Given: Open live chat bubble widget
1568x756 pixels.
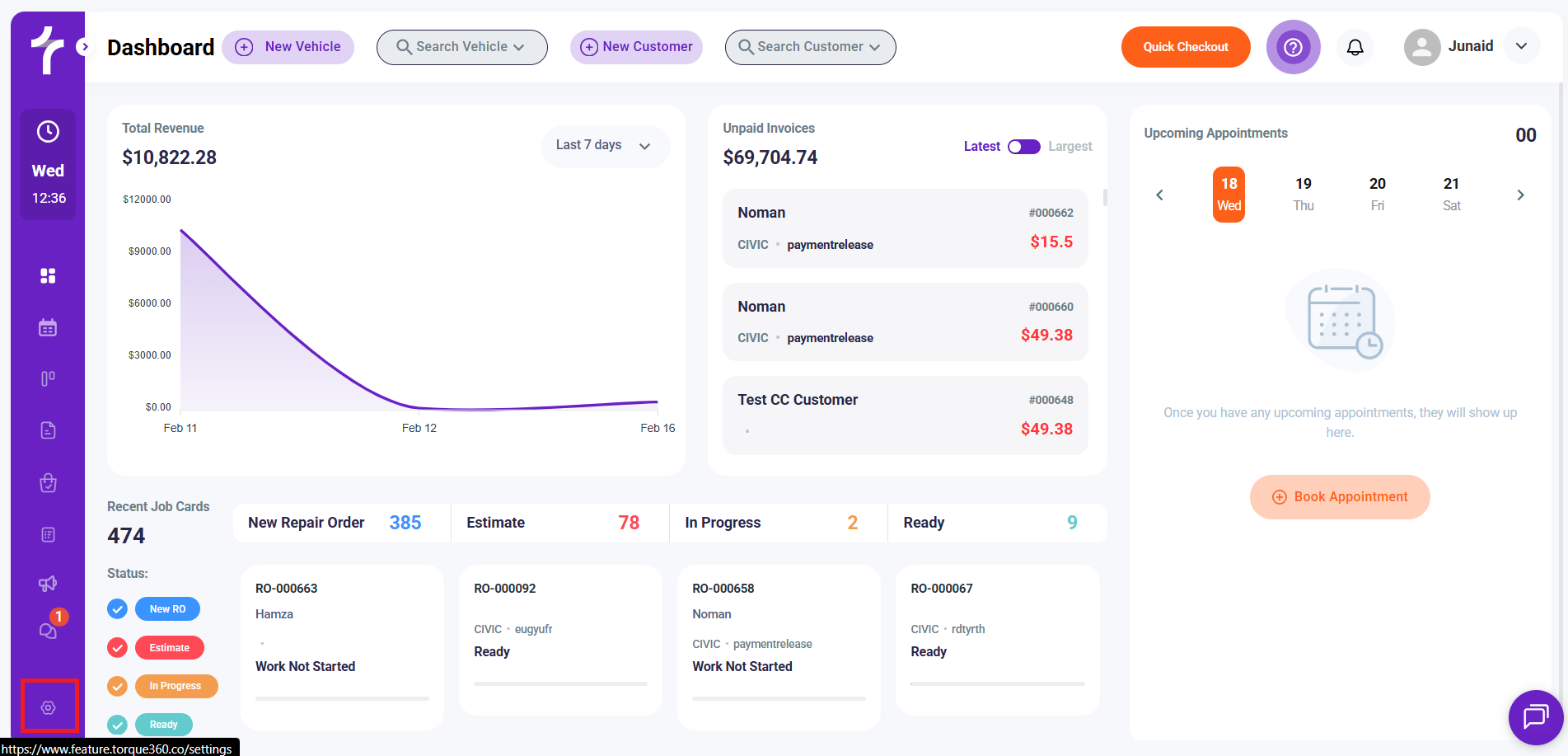Looking at the screenshot, I should point(1535,716).
